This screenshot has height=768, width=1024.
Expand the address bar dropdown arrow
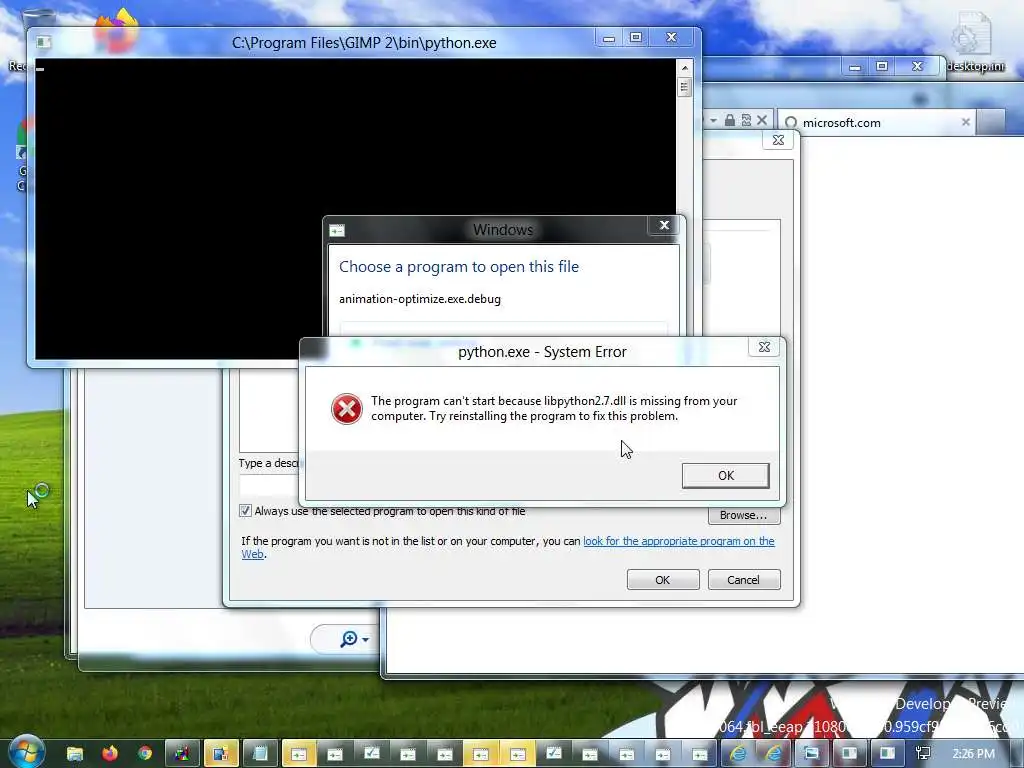tap(713, 120)
